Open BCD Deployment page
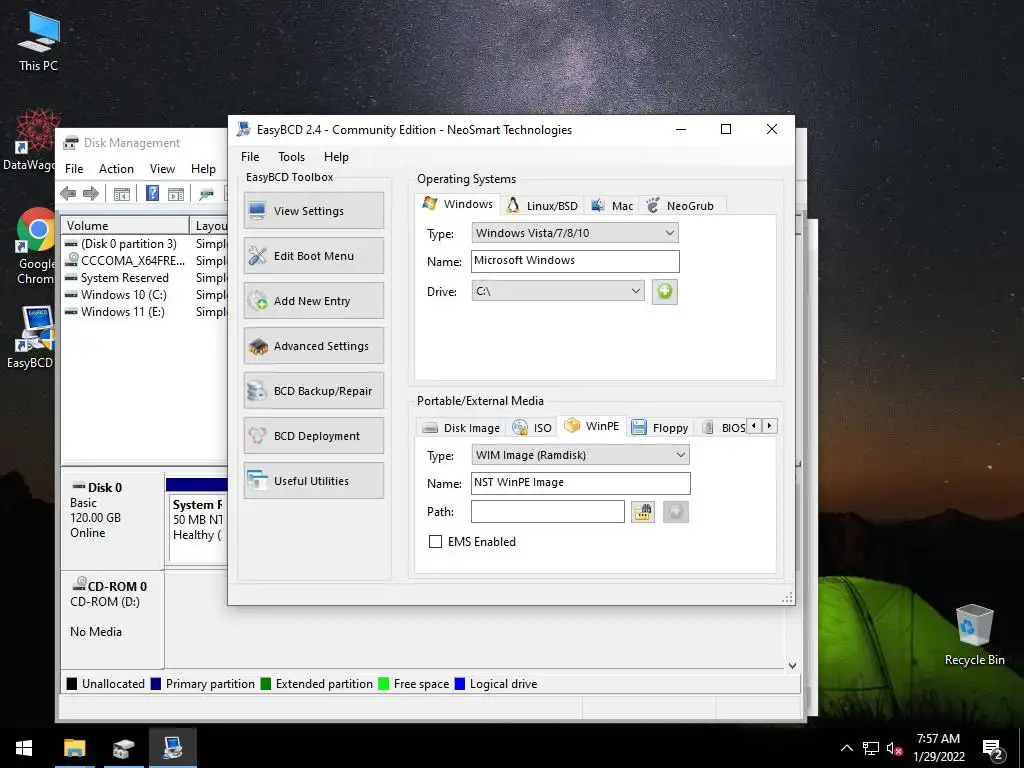This screenshot has height=768, width=1024. point(313,436)
